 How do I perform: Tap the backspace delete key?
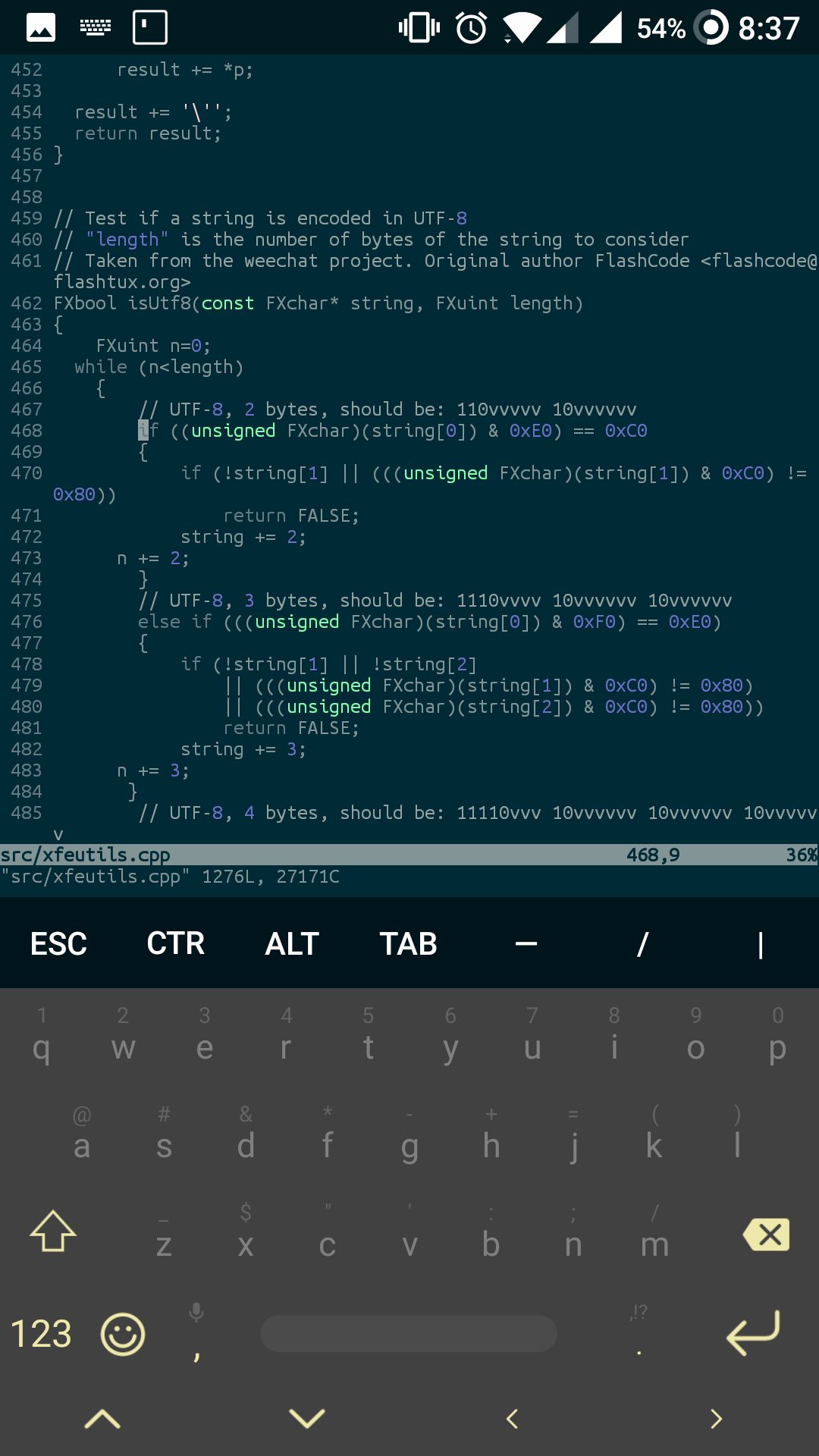[x=767, y=1235]
